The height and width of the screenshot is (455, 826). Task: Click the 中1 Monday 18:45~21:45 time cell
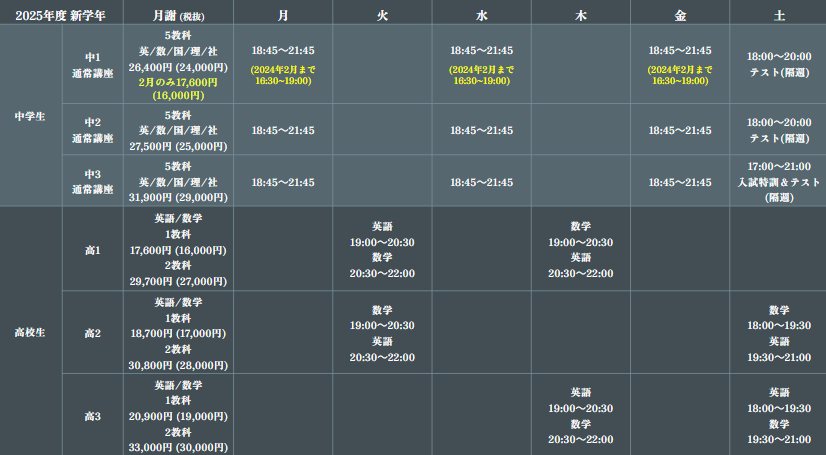282,50
